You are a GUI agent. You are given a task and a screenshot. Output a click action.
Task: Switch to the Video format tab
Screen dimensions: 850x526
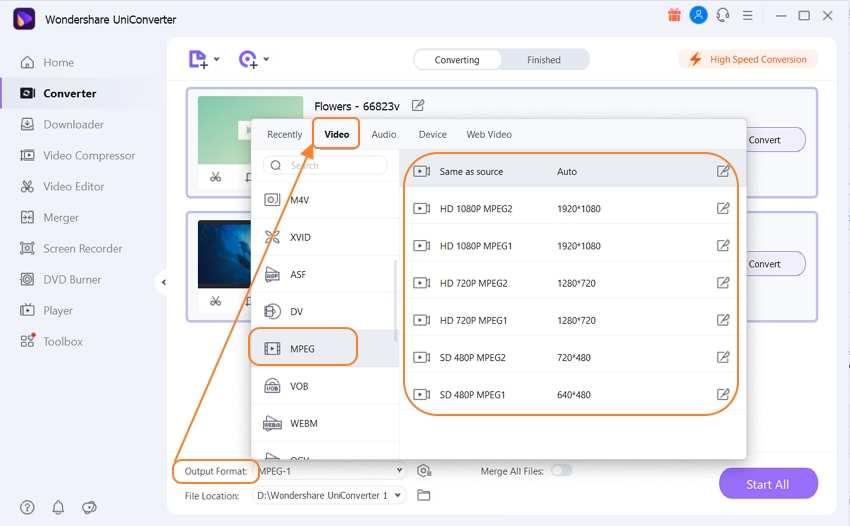tap(337, 134)
